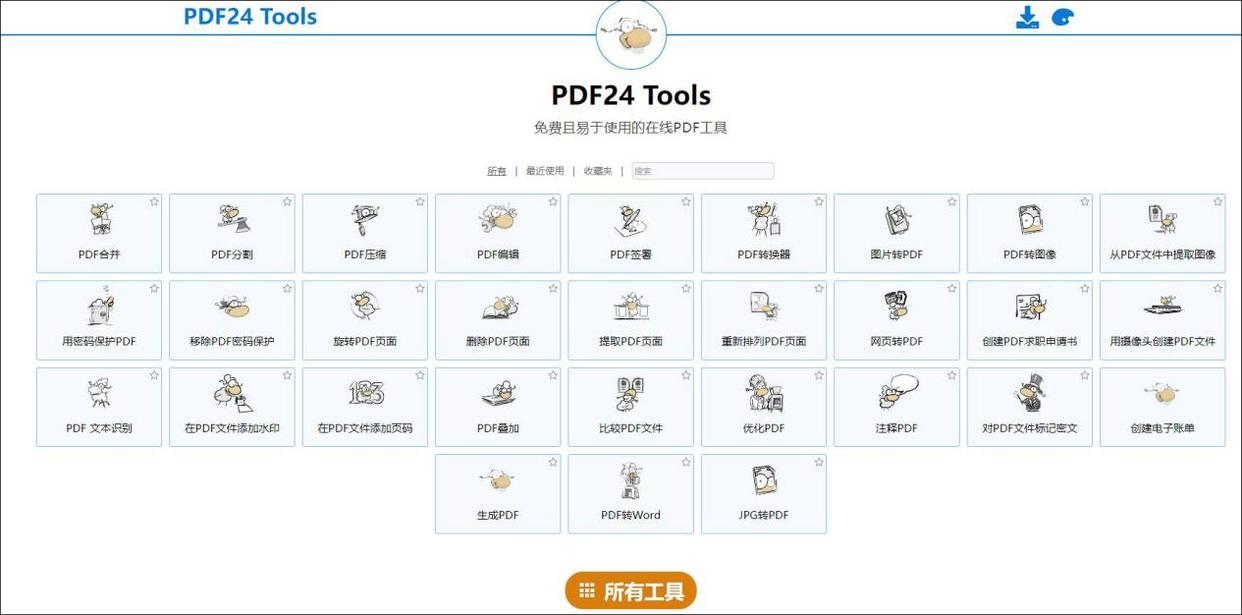Open the 用摄像头创建PDF文件 icon
The image size is (1242, 615).
1163,305
